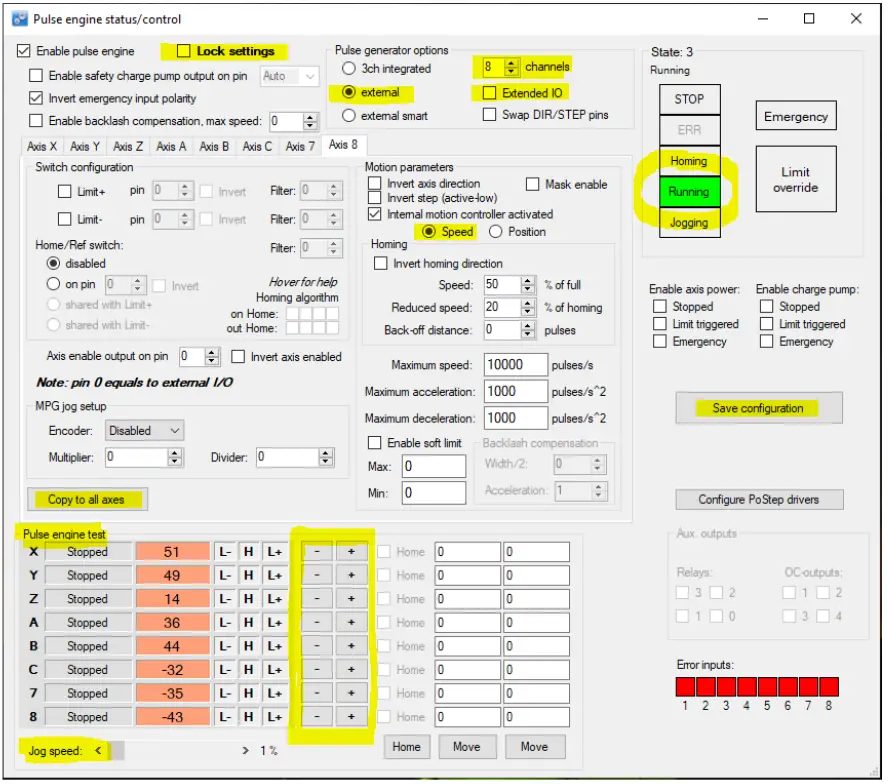This screenshot has height=784, width=888.
Task: Click the Maximum speed input field
Action: [x=515, y=366]
